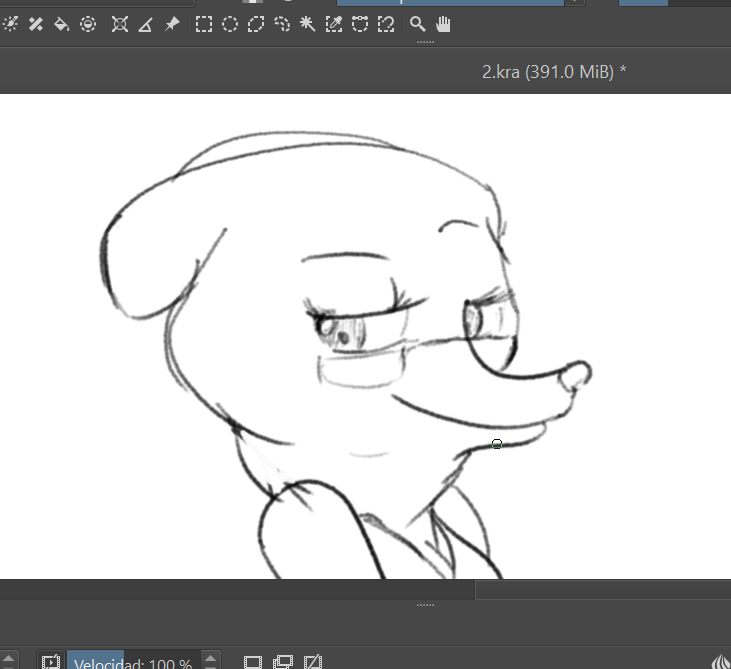Select the Contiguous Selection magic wand

coord(308,24)
